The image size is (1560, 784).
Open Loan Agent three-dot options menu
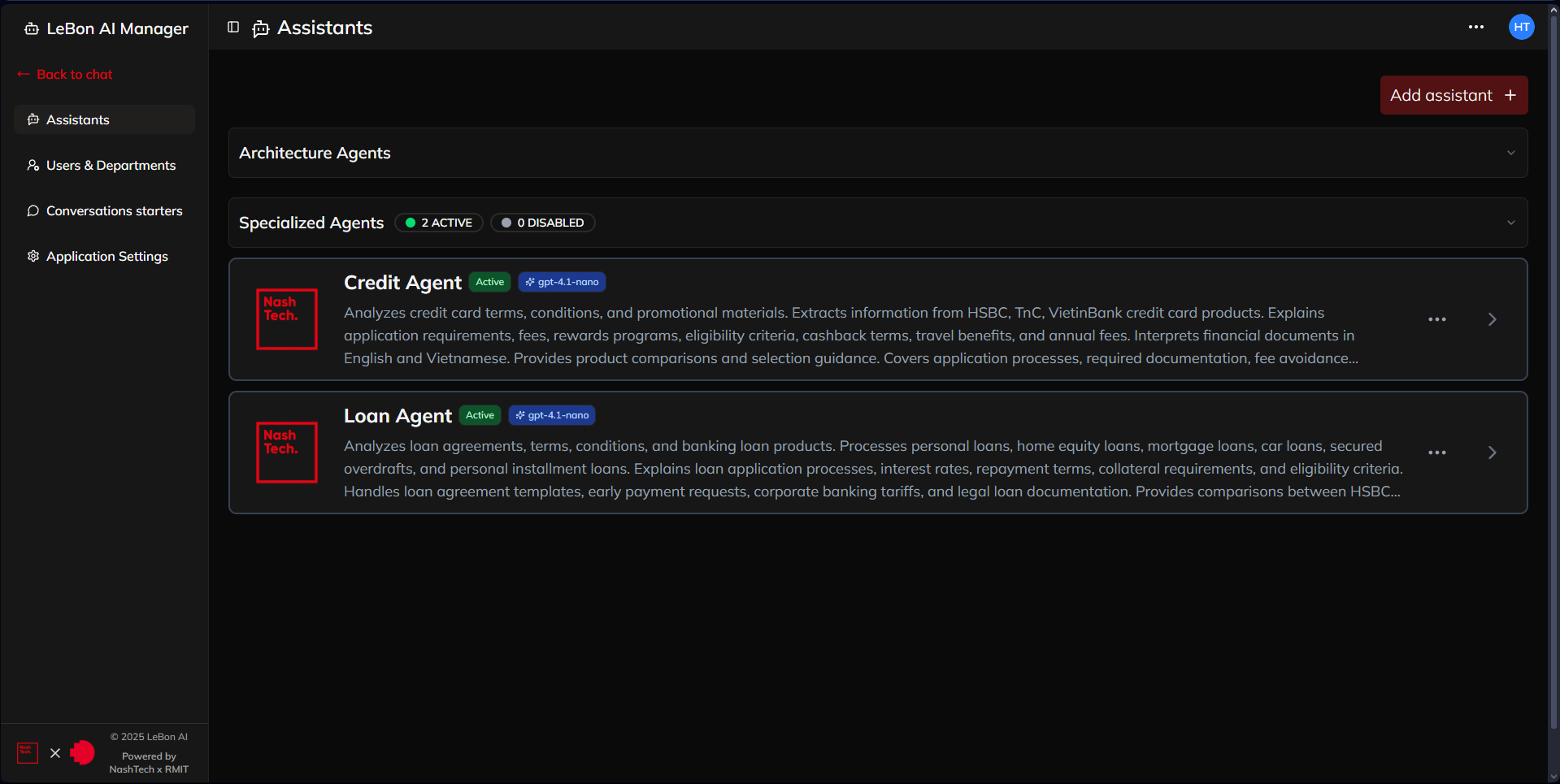point(1437,453)
